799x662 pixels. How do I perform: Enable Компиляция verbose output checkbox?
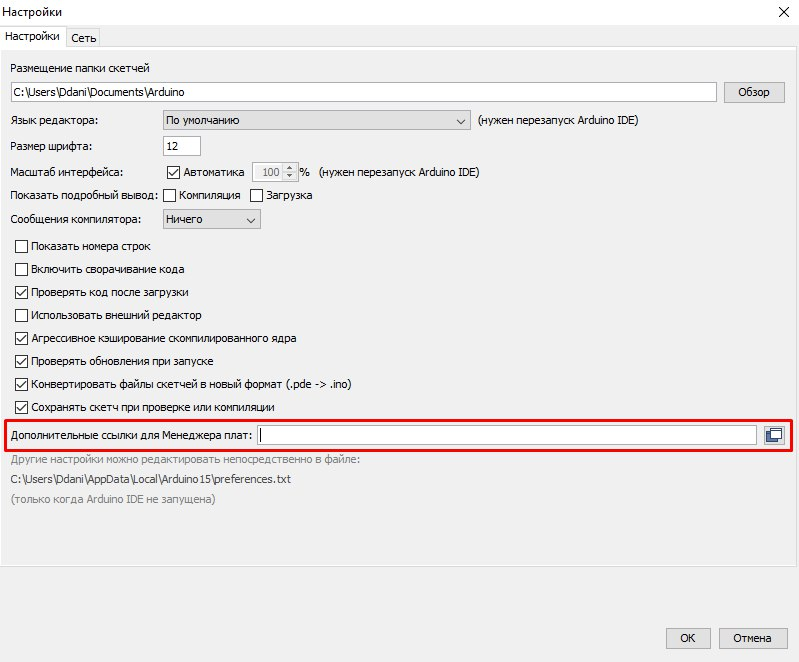(169, 195)
